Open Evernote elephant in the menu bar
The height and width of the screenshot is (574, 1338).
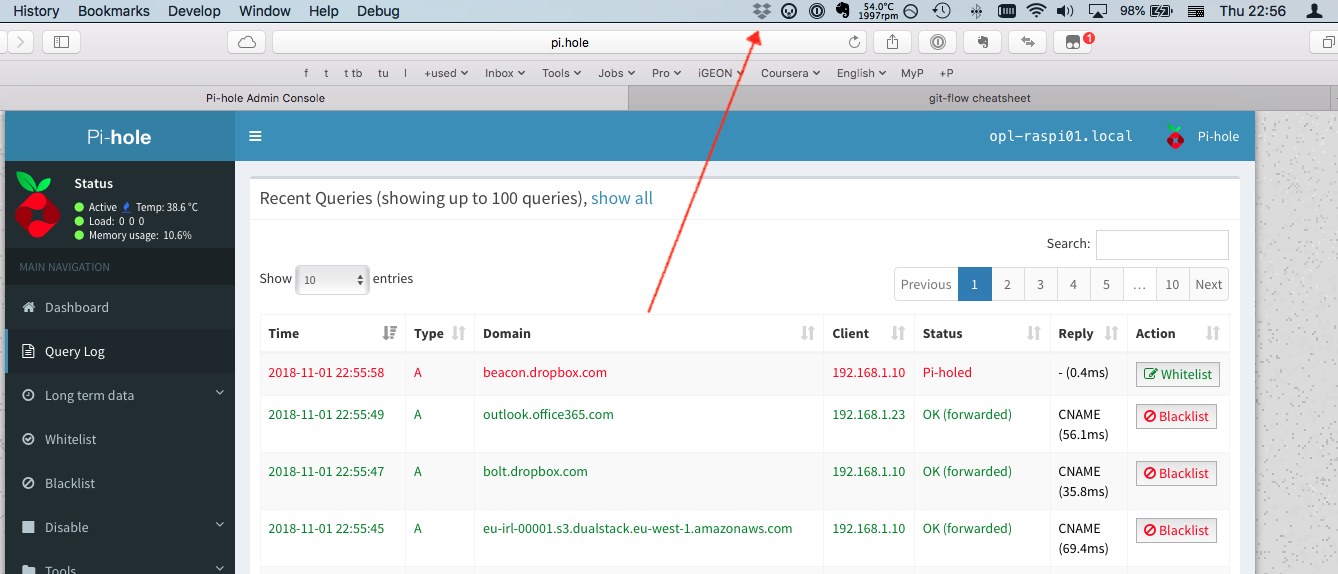[x=842, y=11]
